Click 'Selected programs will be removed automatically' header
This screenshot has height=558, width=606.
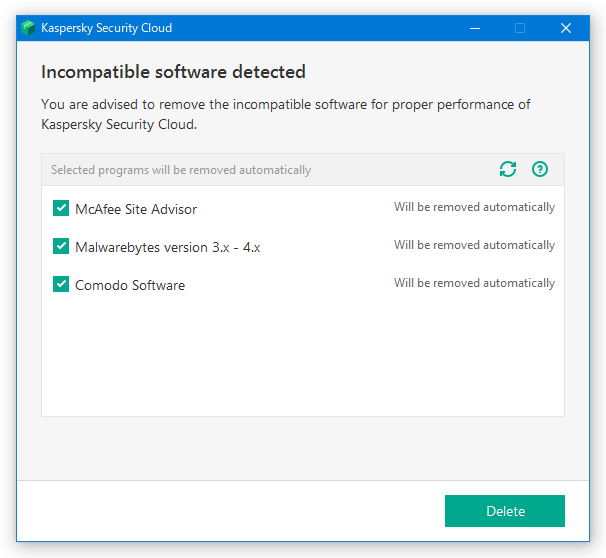(x=181, y=170)
